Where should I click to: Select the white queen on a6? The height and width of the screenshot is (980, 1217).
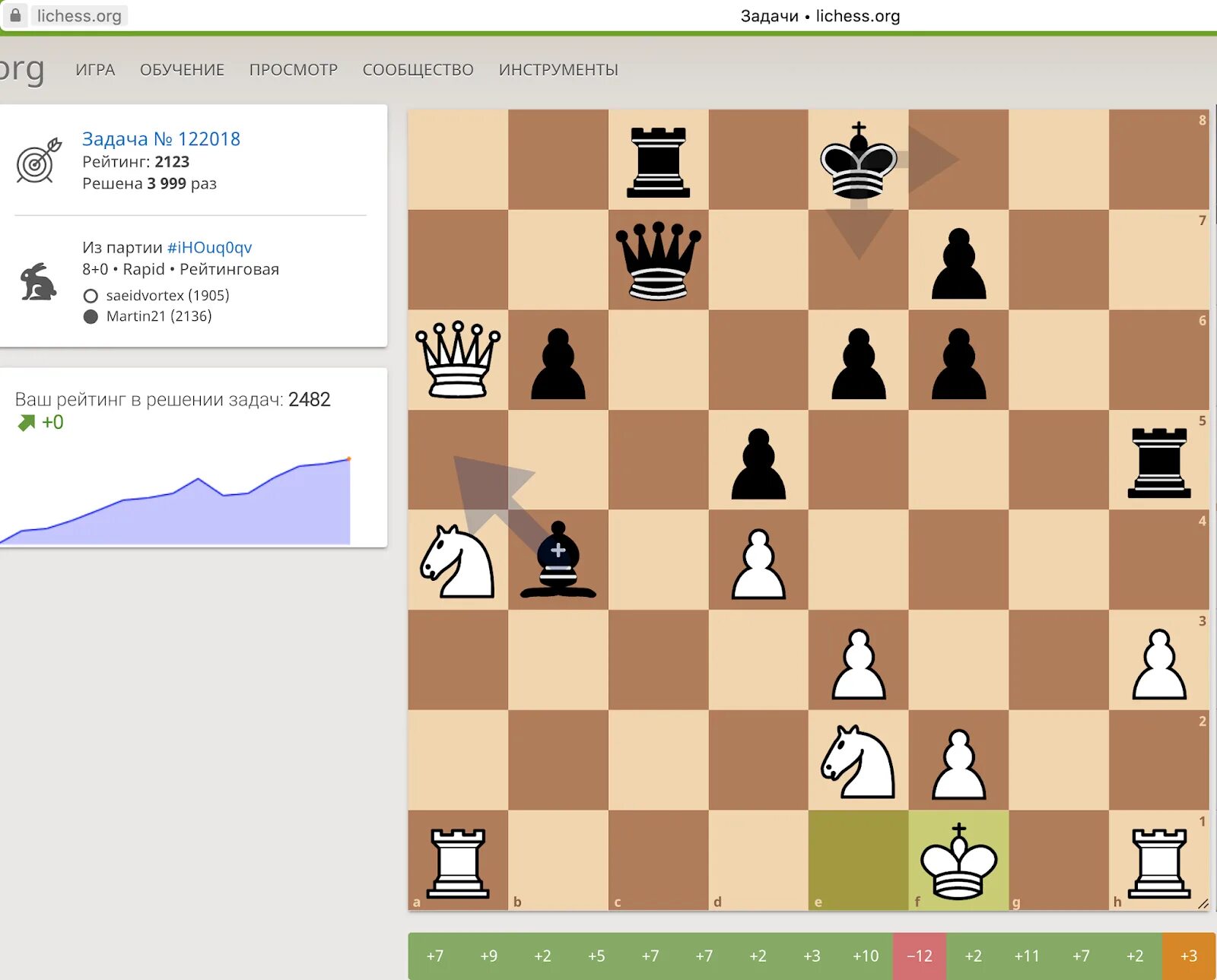coord(458,360)
